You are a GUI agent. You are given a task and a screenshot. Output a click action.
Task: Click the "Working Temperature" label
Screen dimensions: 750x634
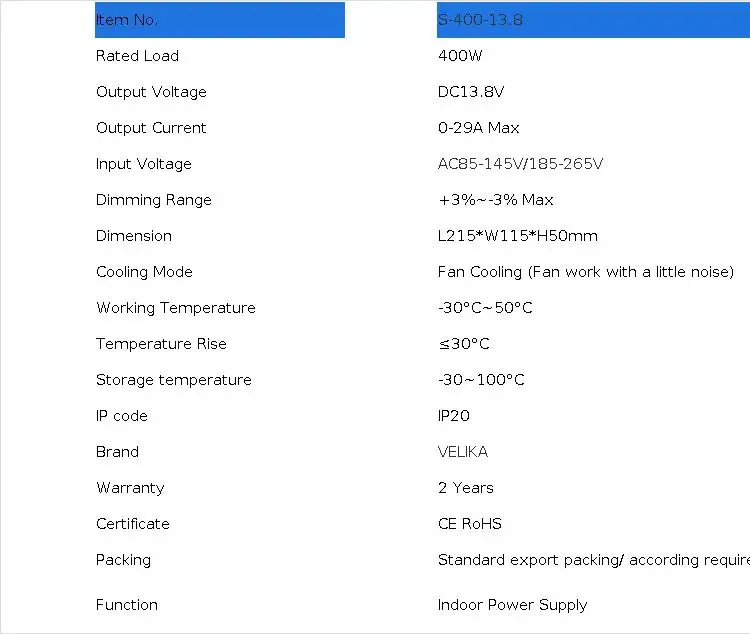coord(176,308)
